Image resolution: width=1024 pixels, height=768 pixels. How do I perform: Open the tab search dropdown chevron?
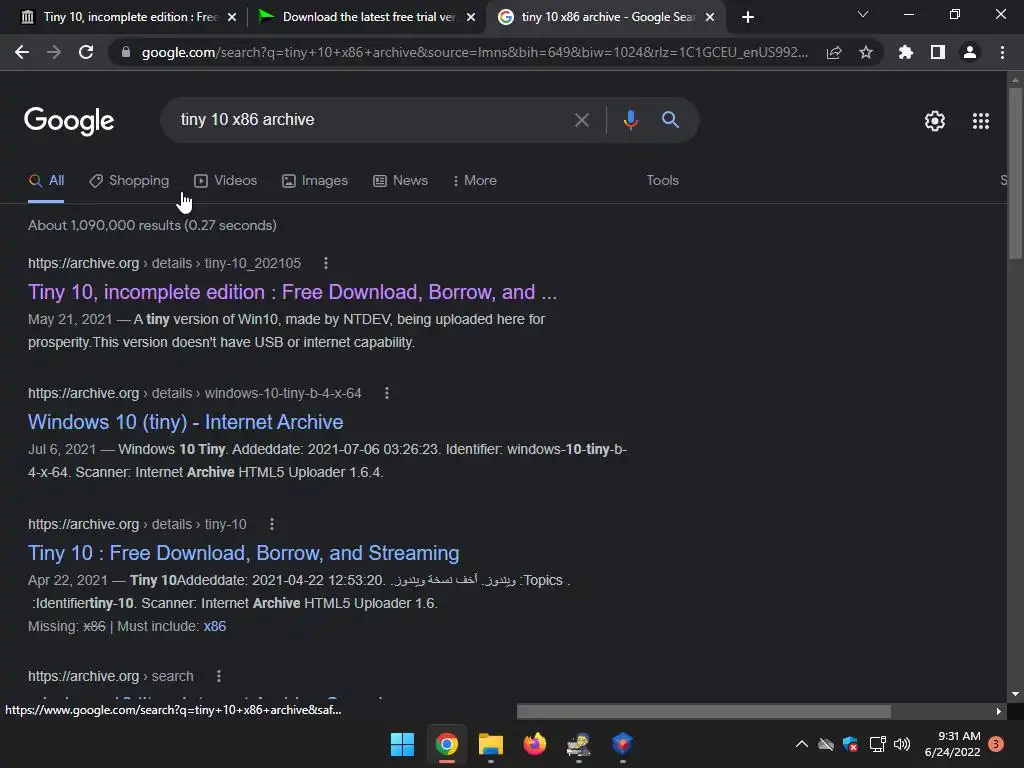(863, 14)
